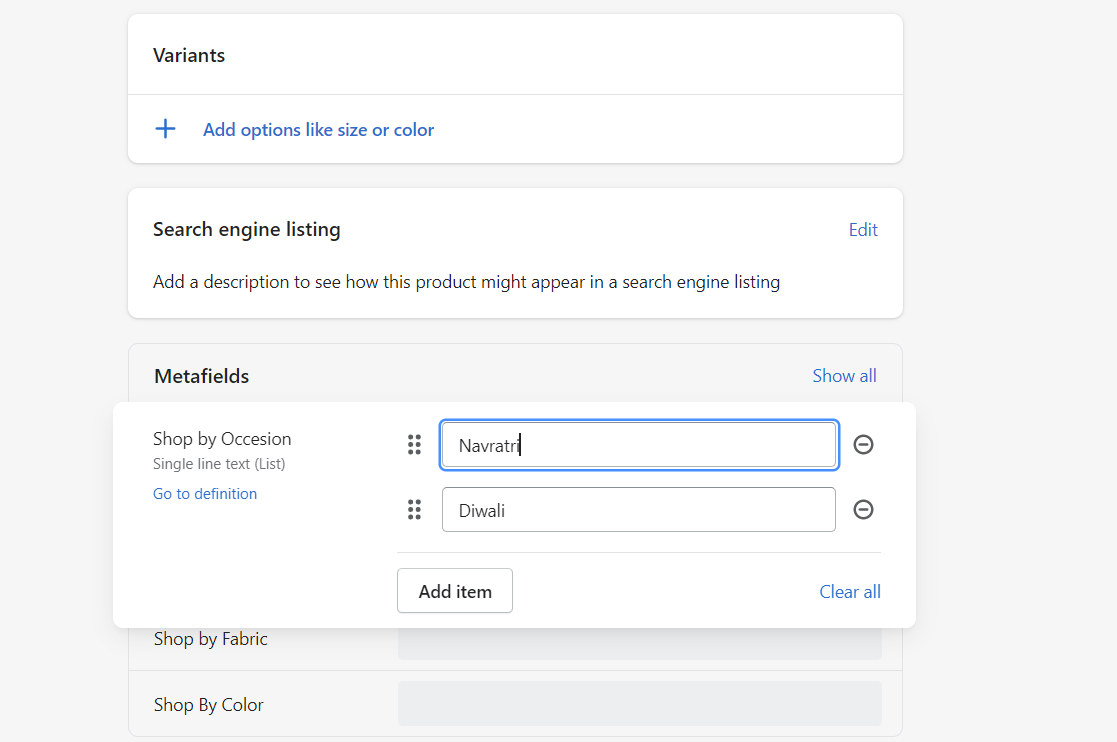This screenshot has height=742, width=1117.
Task: Grab the drag handle beside Navratri
Action: point(414,445)
